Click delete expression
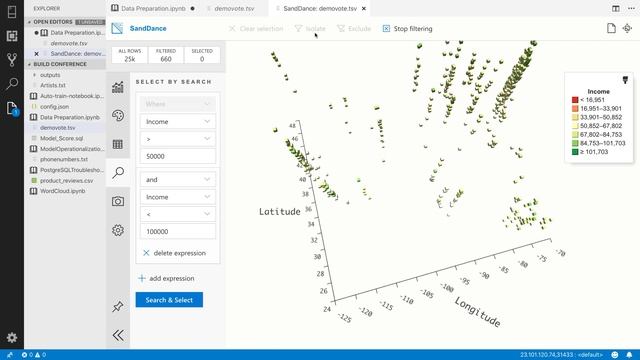Image resolution: width=640 pixels, height=360 pixels. click(x=174, y=253)
